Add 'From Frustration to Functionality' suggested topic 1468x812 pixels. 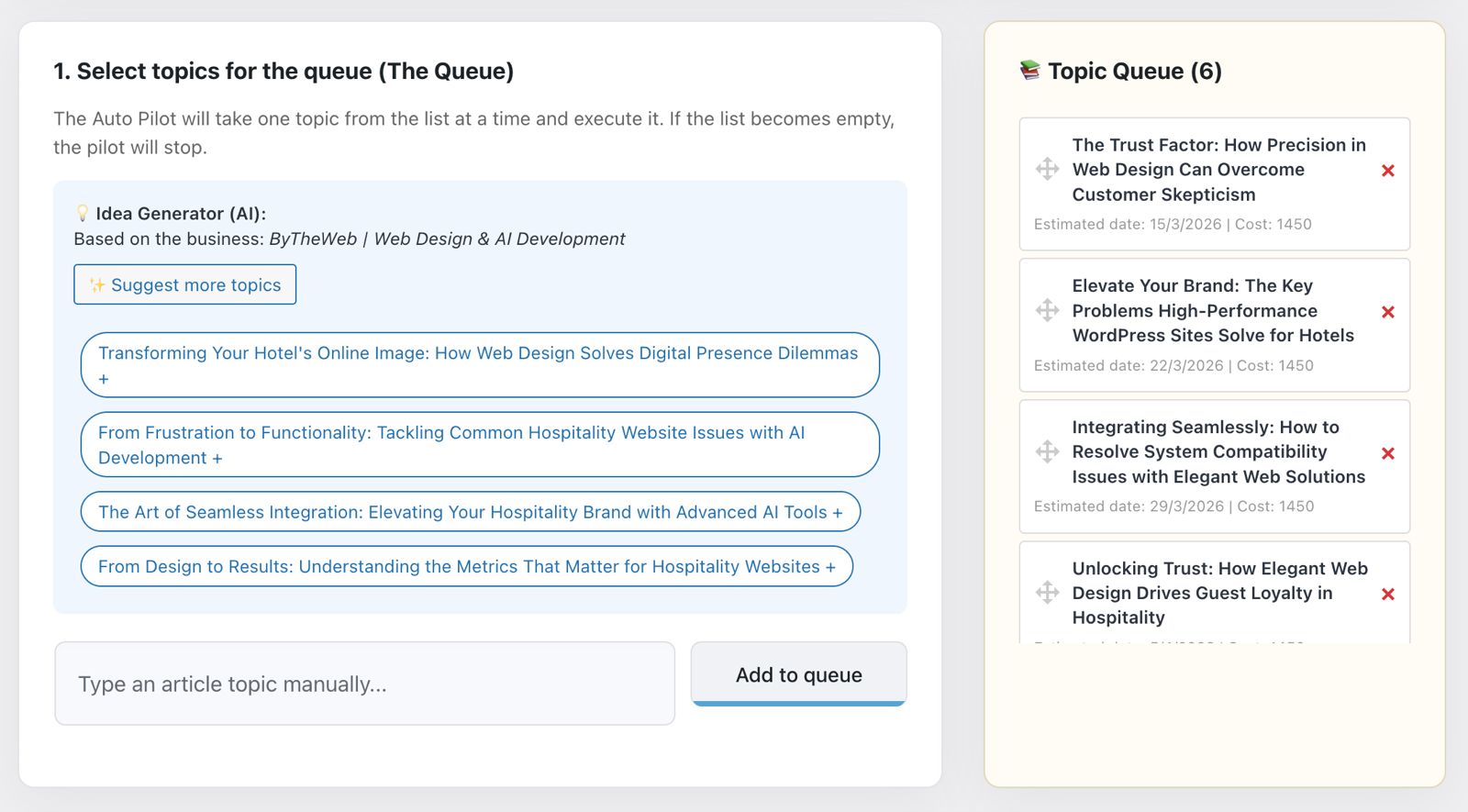[x=479, y=445]
